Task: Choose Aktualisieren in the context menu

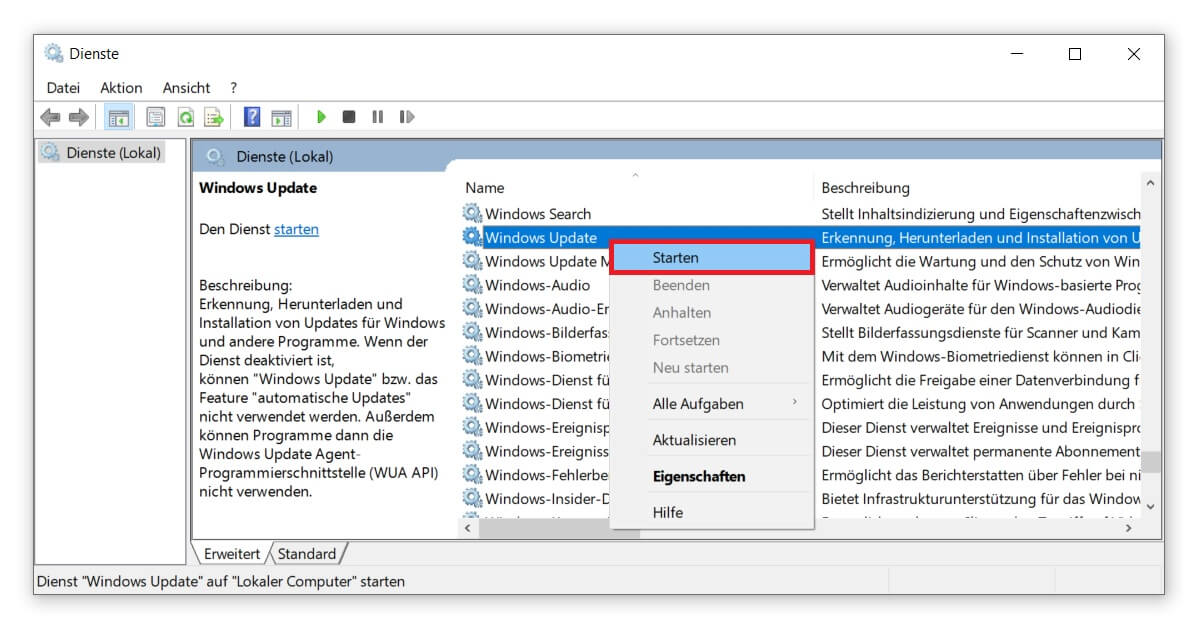Action: (x=711, y=440)
